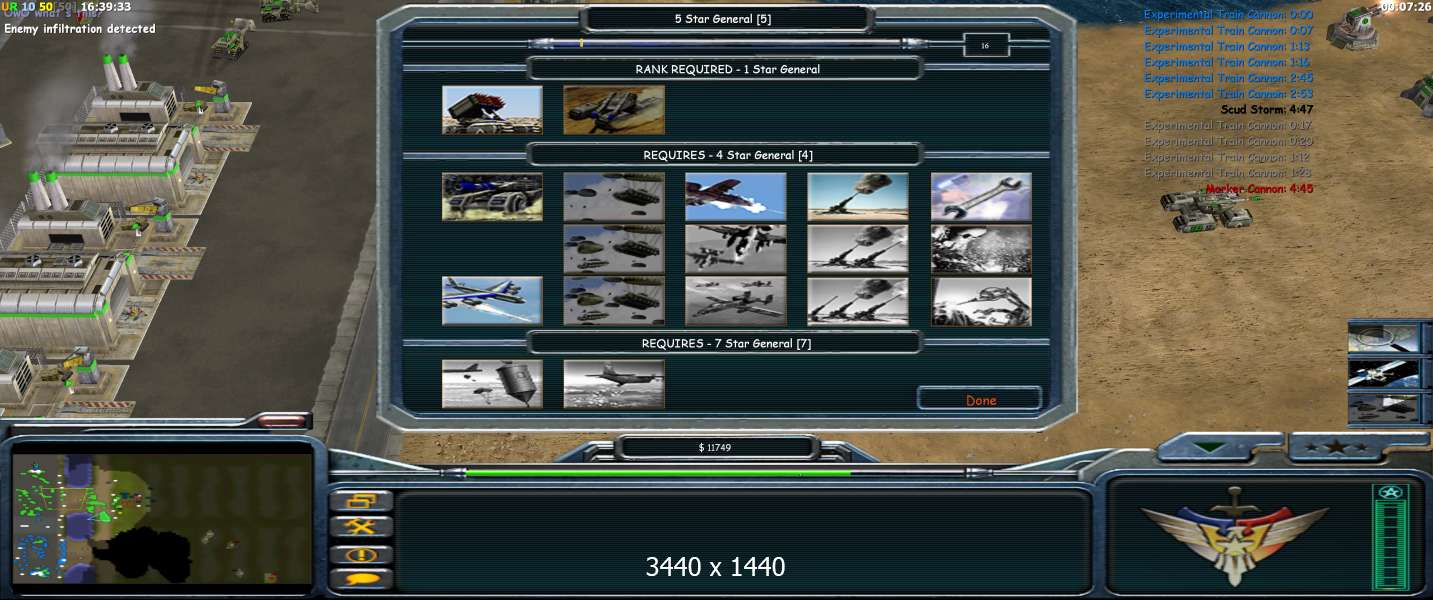Screen dimensions: 1433x600
Task: Activate the top shortcut power on the right edge
Action: [x=1384, y=338]
